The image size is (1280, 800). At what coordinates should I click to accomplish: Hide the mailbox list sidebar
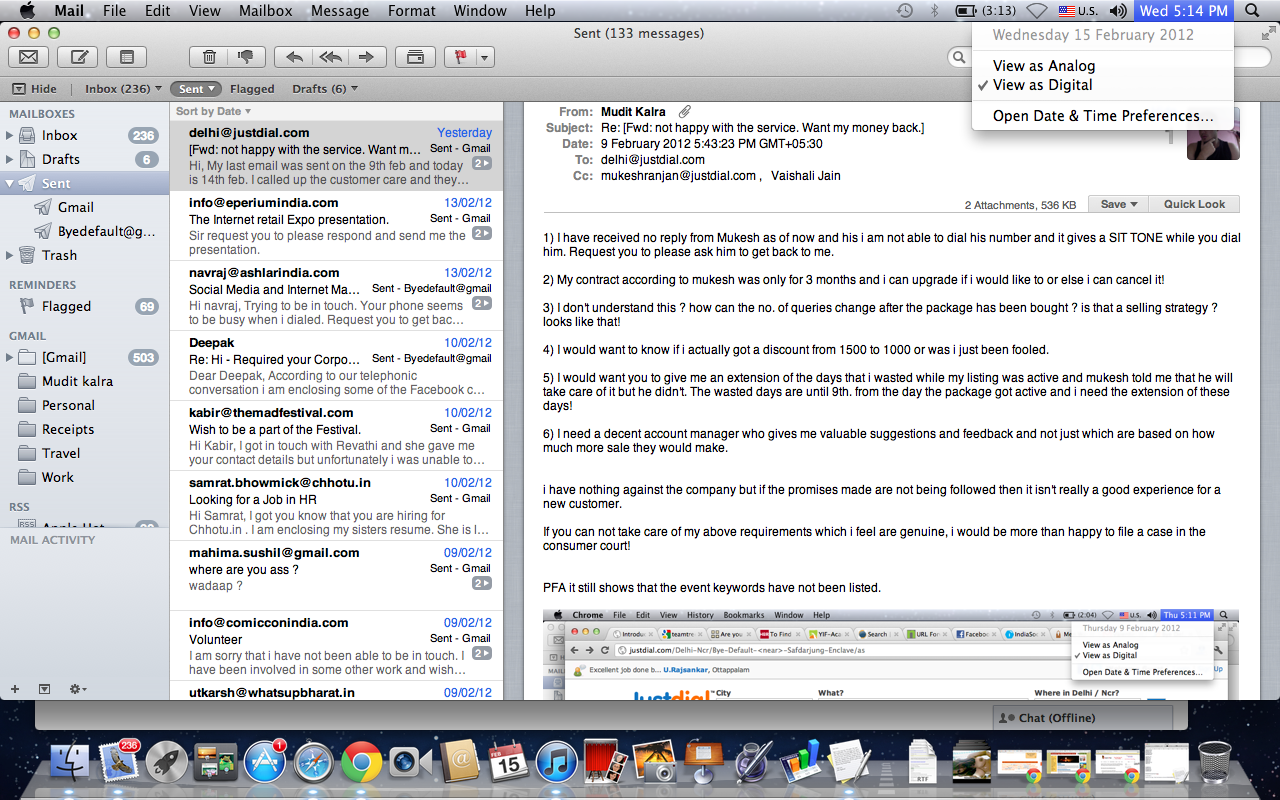click(x=35, y=89)
